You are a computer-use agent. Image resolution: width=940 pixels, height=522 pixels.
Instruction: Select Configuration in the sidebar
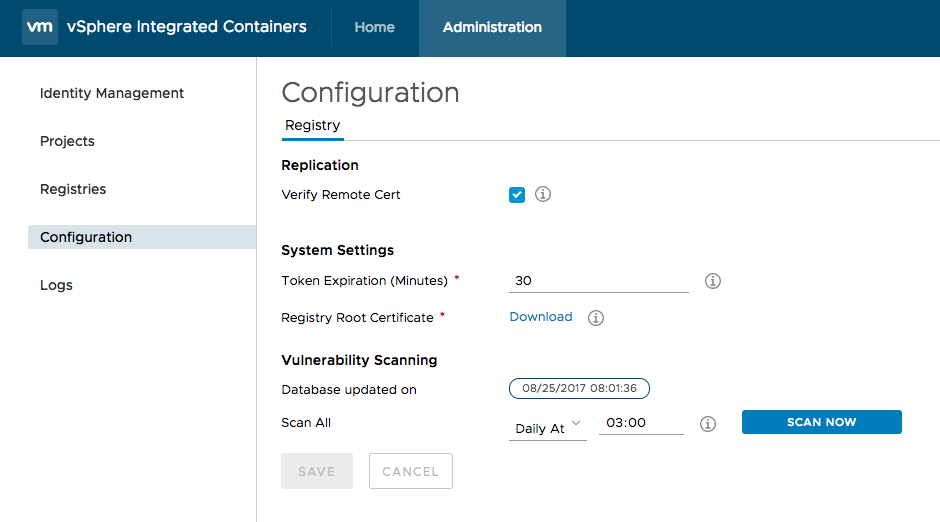point(142,237)
